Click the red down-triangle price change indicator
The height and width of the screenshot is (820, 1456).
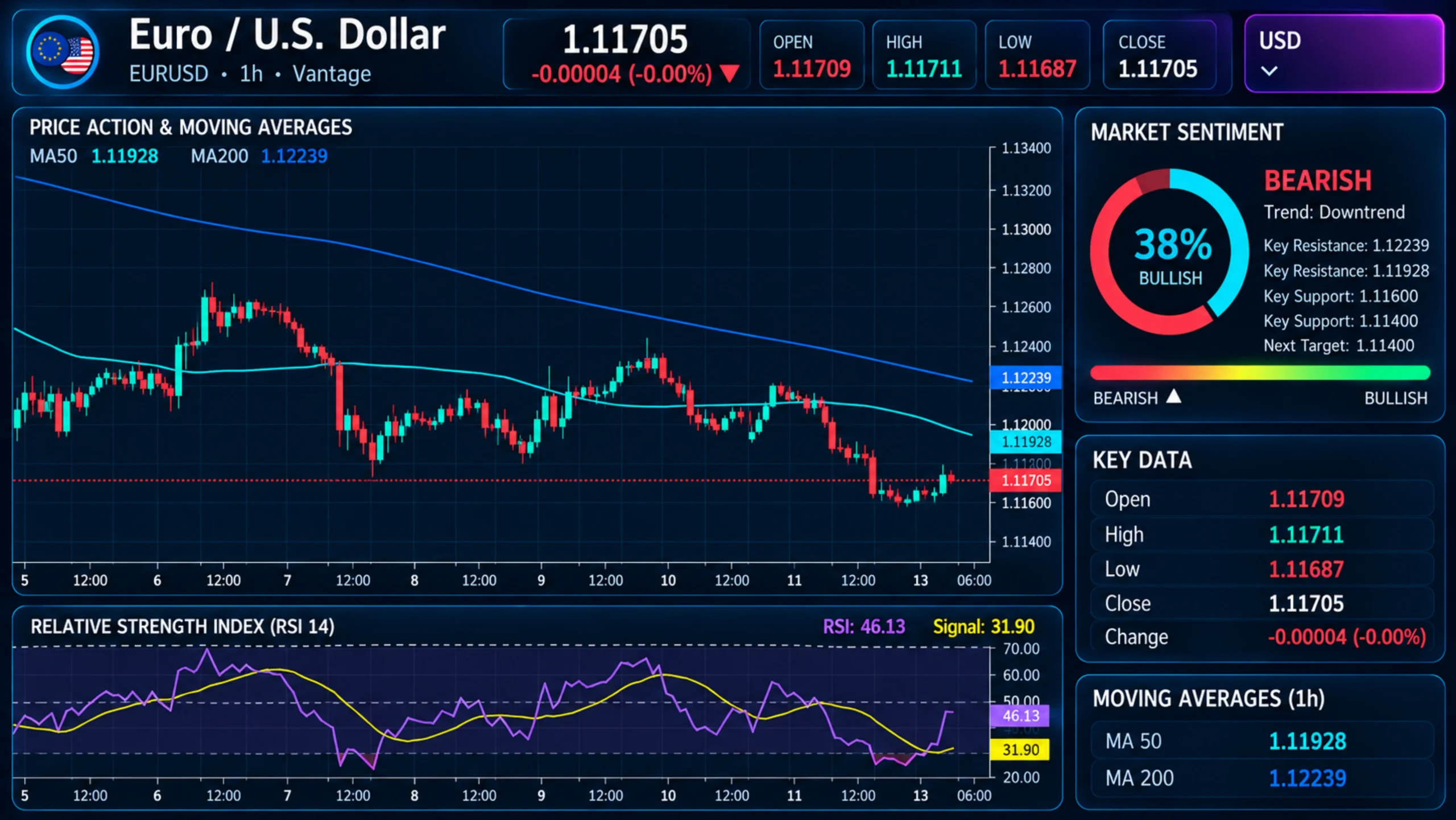[x=729, y=73]
